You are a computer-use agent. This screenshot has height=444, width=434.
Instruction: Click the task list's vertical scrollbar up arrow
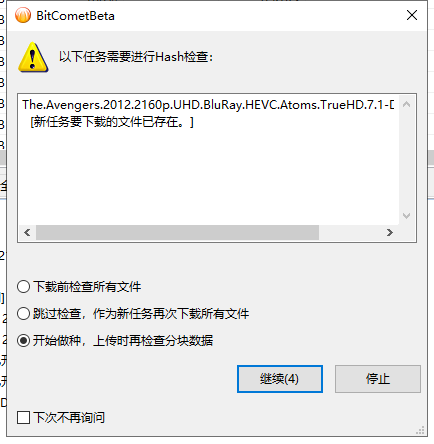point(406,104)
